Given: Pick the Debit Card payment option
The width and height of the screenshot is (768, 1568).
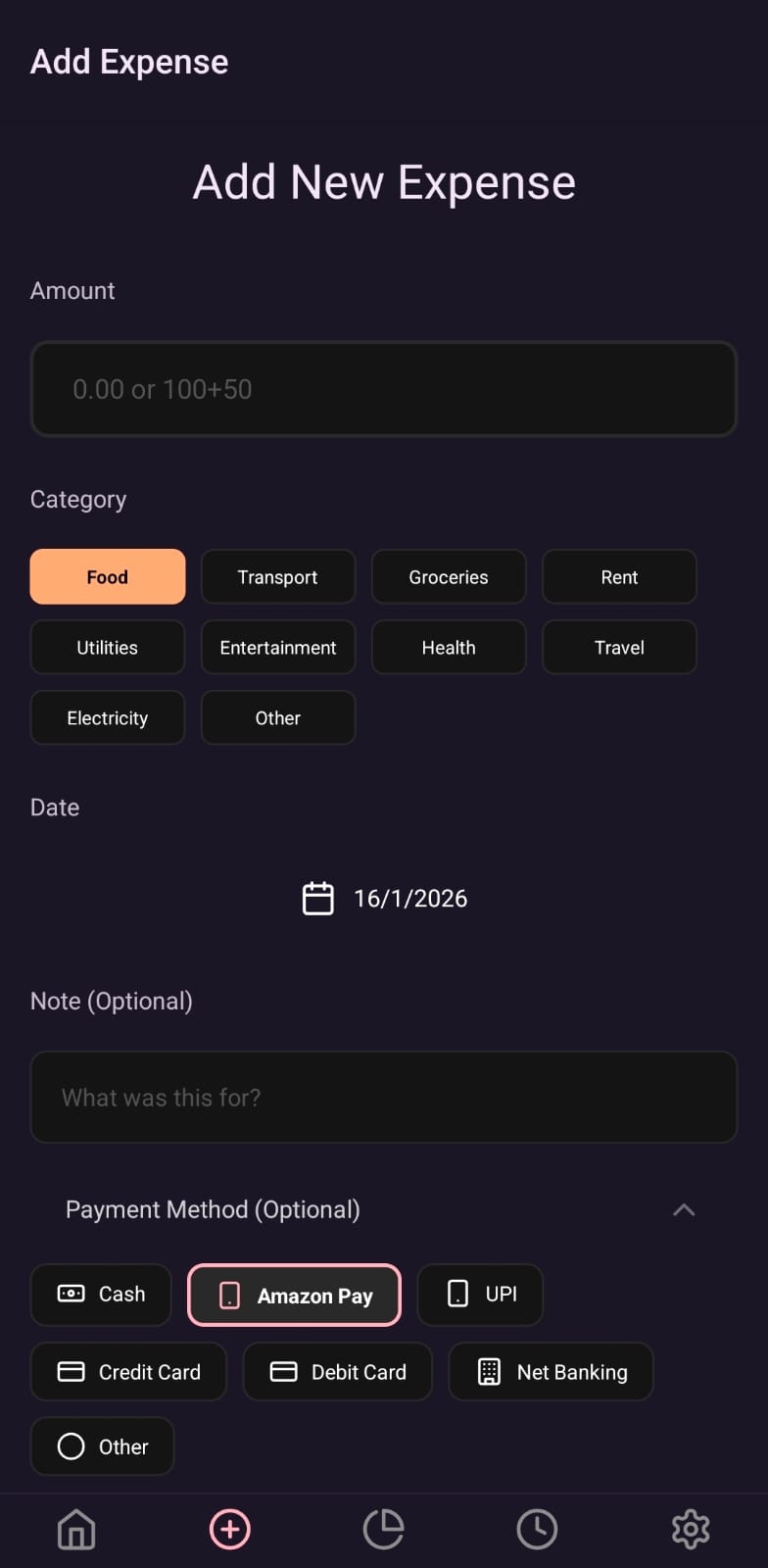Looking at the screenshot, I should 338,1372.
